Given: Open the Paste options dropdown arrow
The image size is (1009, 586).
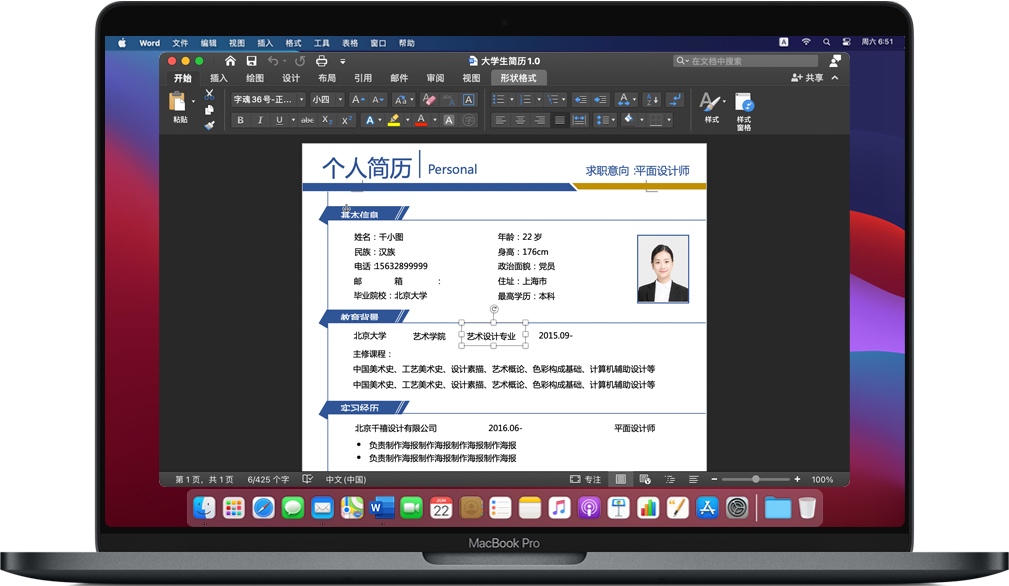Looking at the screenshot, I should coord(193,101).
